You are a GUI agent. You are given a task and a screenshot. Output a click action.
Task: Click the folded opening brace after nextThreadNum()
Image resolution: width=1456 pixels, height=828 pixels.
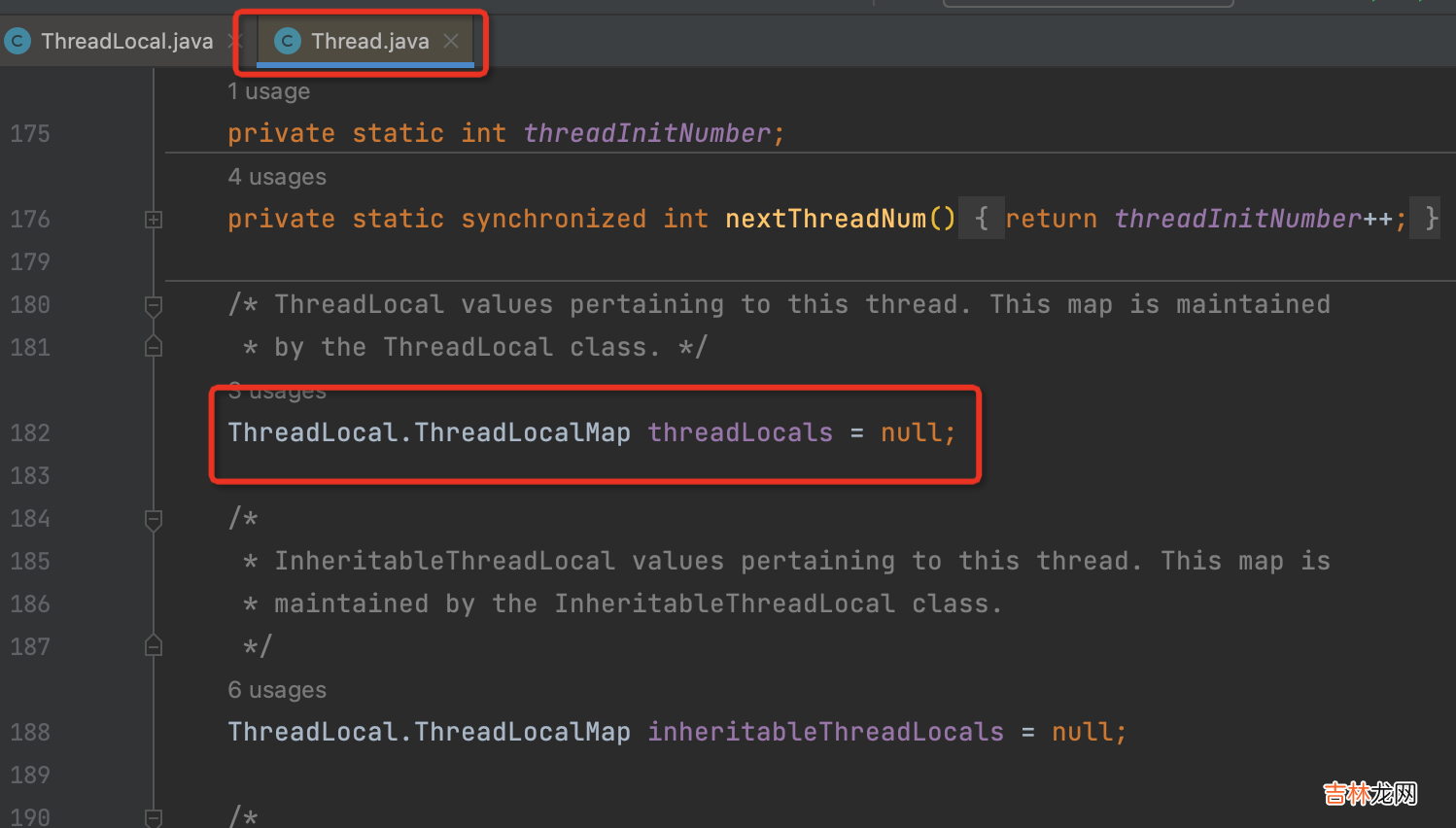(x=981, y=219)
